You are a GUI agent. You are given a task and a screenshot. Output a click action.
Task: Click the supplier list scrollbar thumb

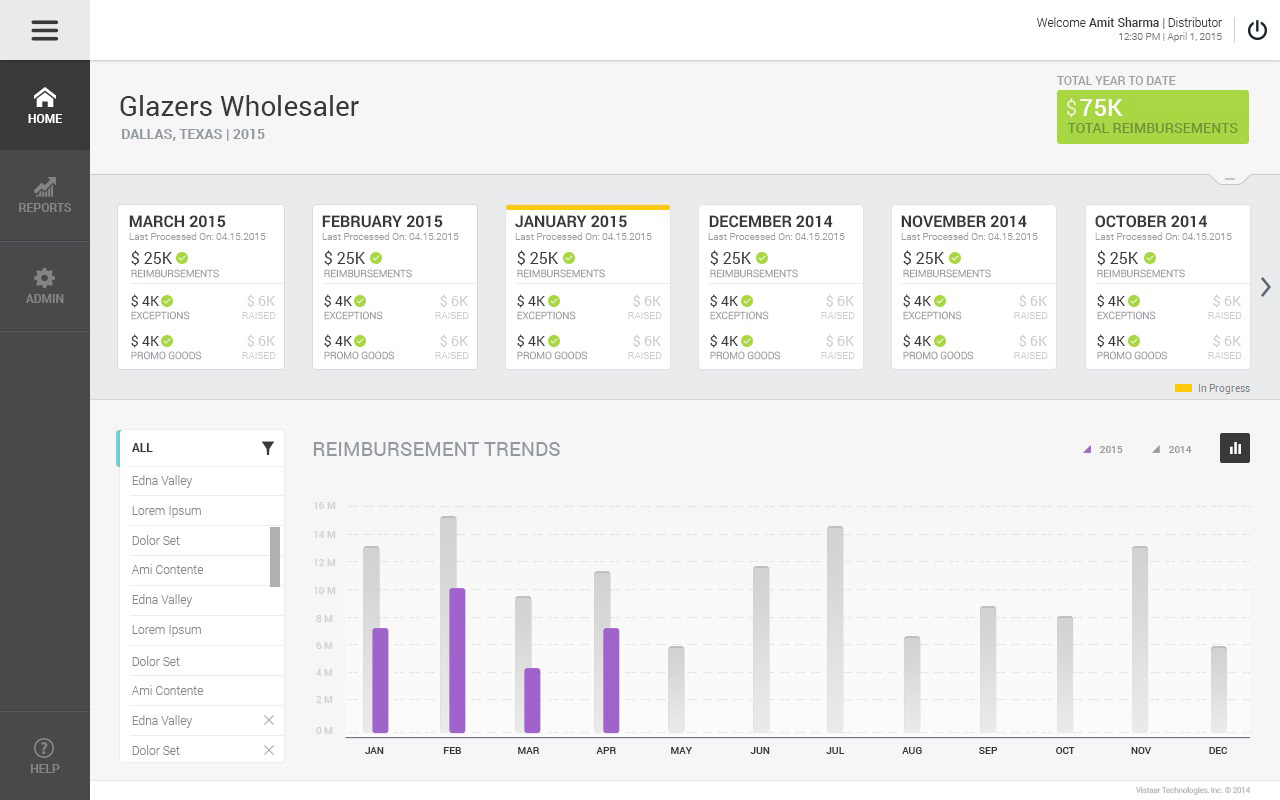pos(275,556)
